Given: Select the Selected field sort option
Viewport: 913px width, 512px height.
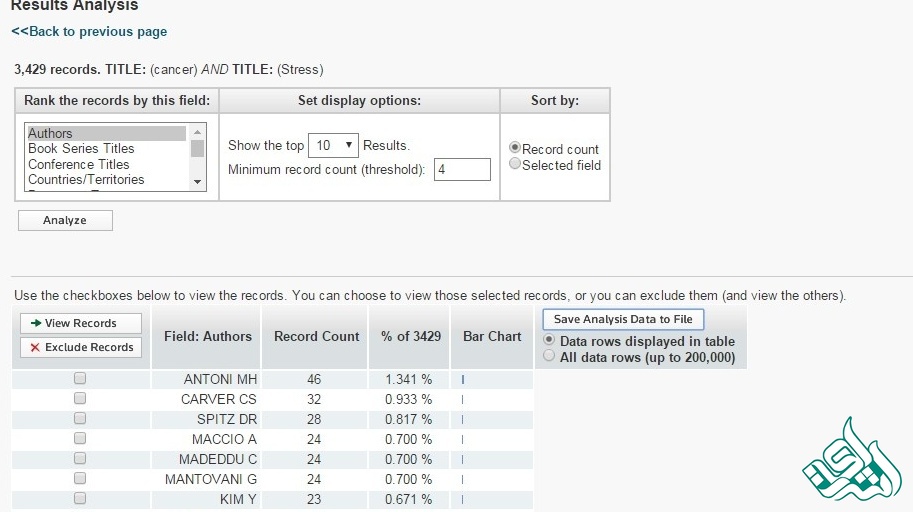Looking at the screenshot, I should [x=515, y=164].
